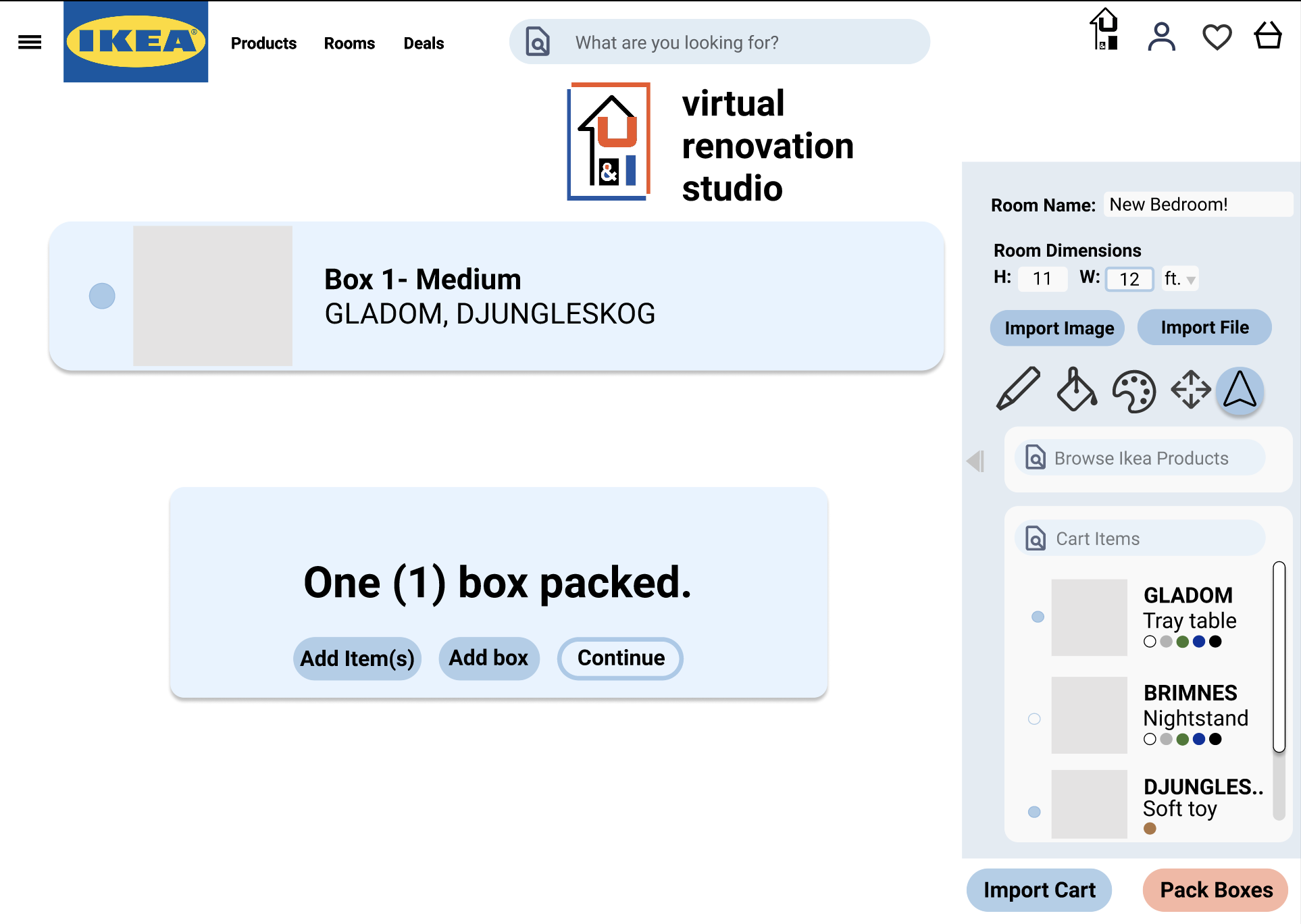Open the shopping basket icon
Viewport: 1301px width, 924px height.
click(x=1268, y=36)
